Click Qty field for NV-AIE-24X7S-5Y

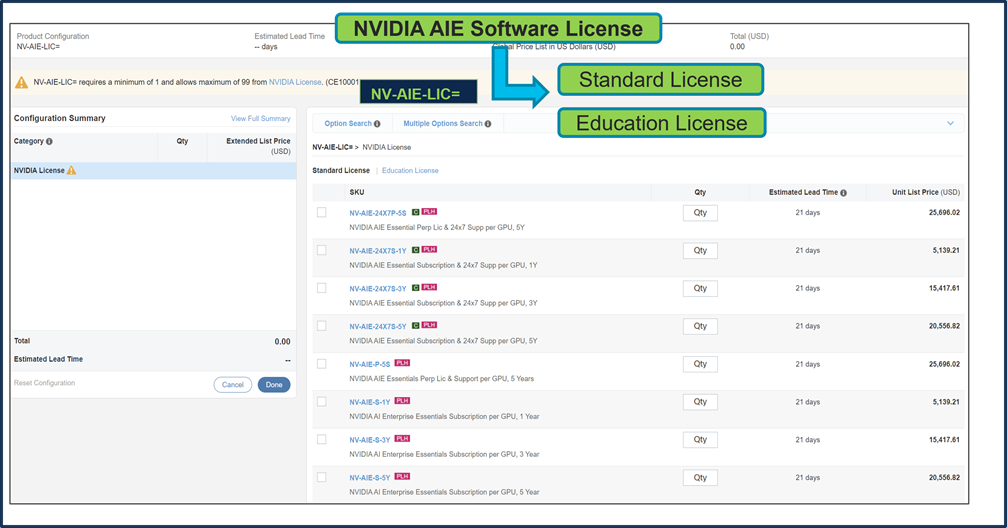coord(700,327)
